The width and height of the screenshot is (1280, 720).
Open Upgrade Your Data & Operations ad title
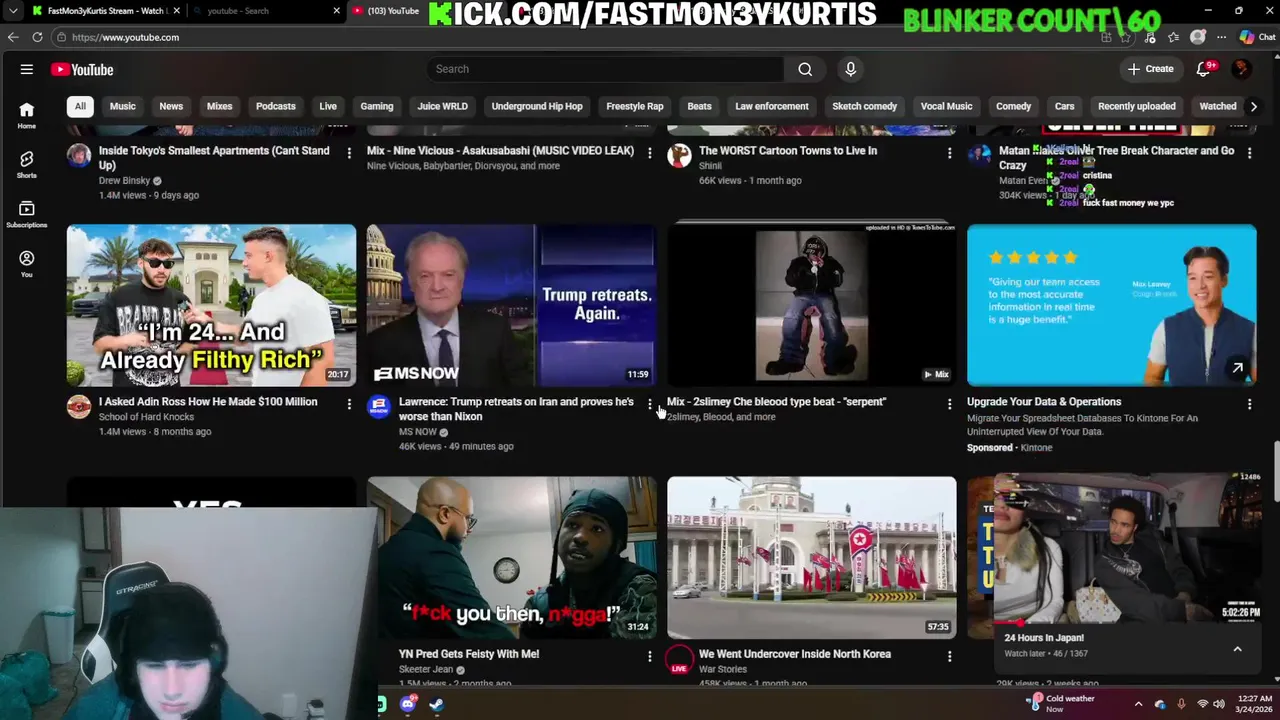coord(1044,402)
